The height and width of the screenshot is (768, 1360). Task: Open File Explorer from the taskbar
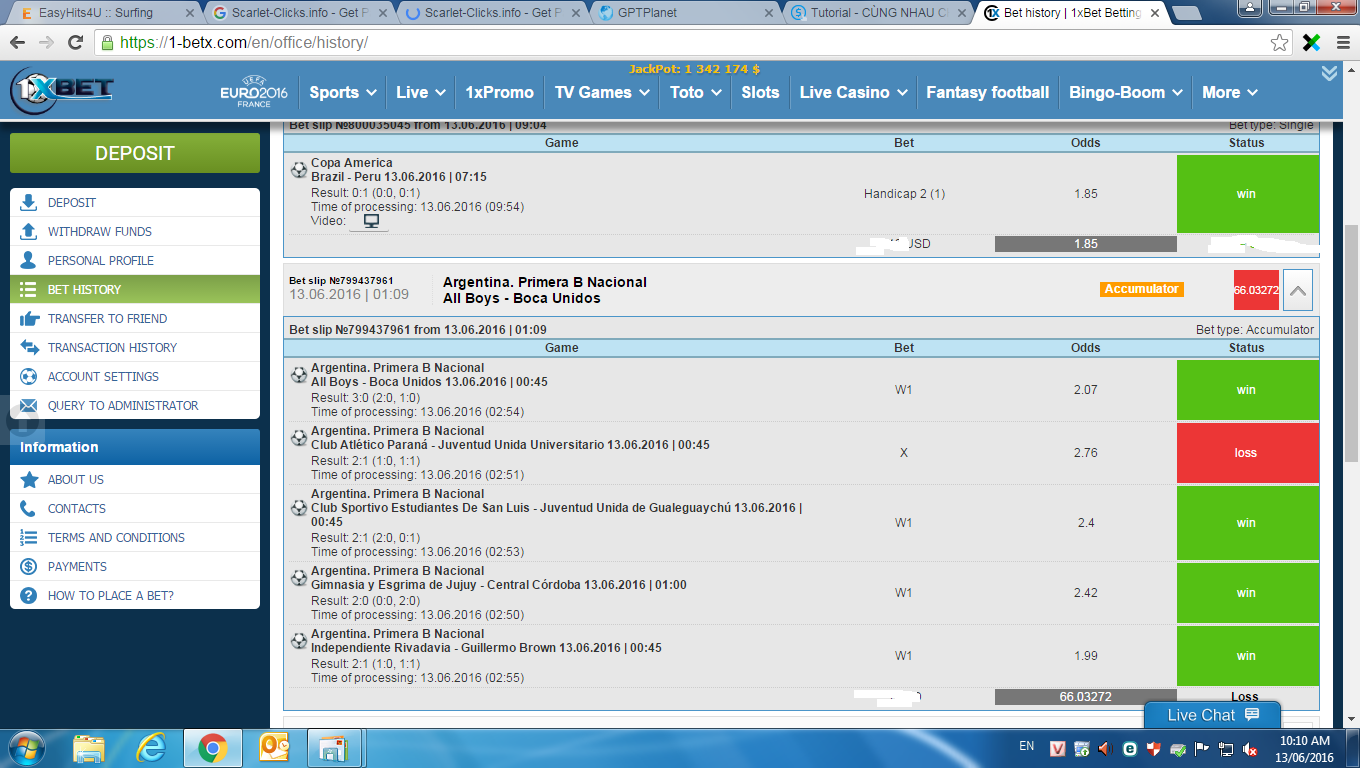(x=89, y=747)
